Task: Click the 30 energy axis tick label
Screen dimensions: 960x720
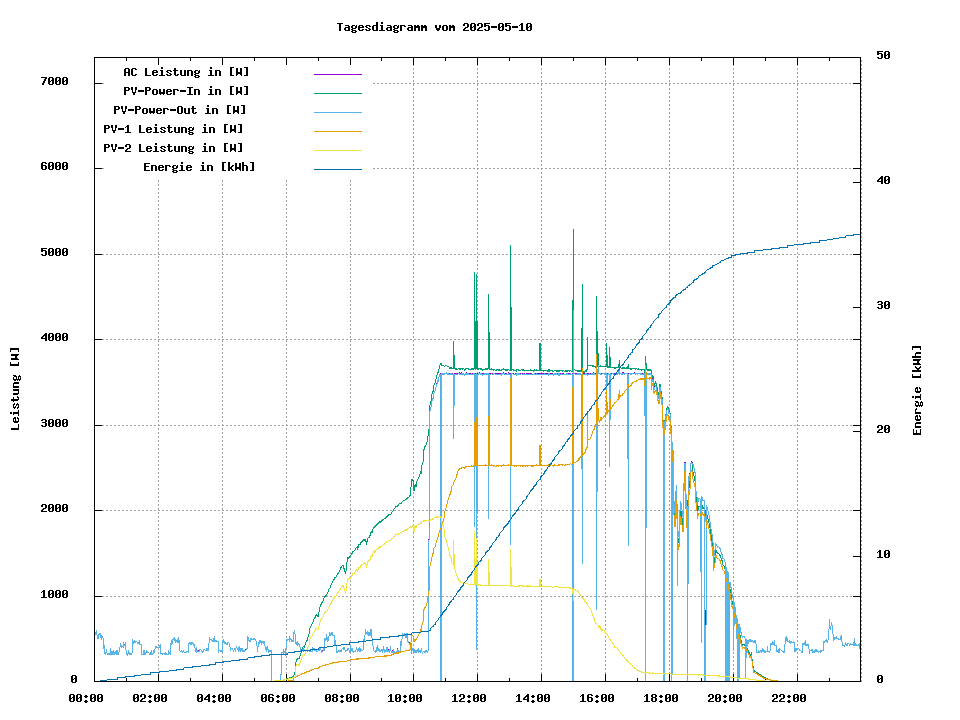Action: tap(883, 306)
